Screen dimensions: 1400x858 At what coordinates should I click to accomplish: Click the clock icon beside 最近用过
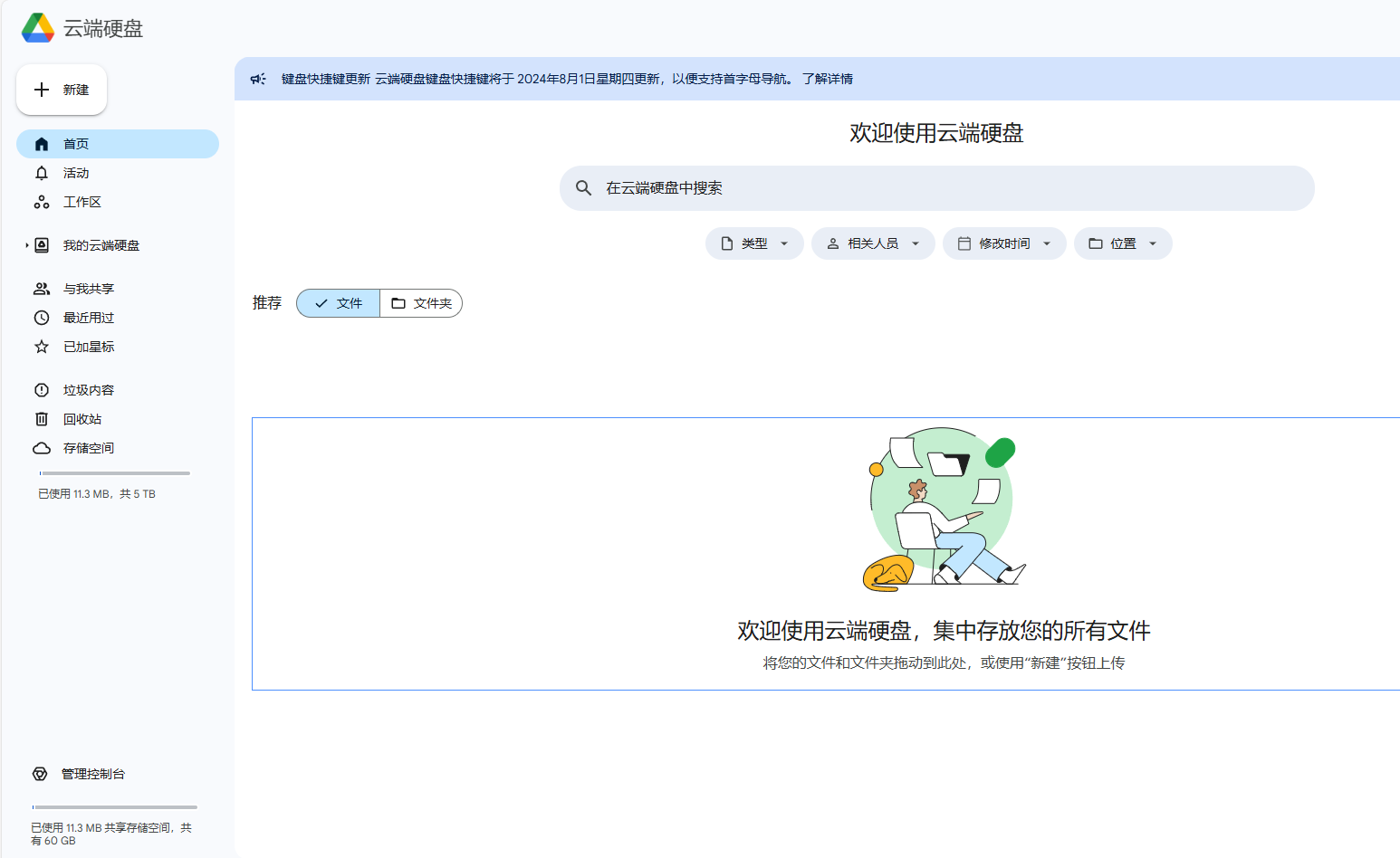(42, 318)
